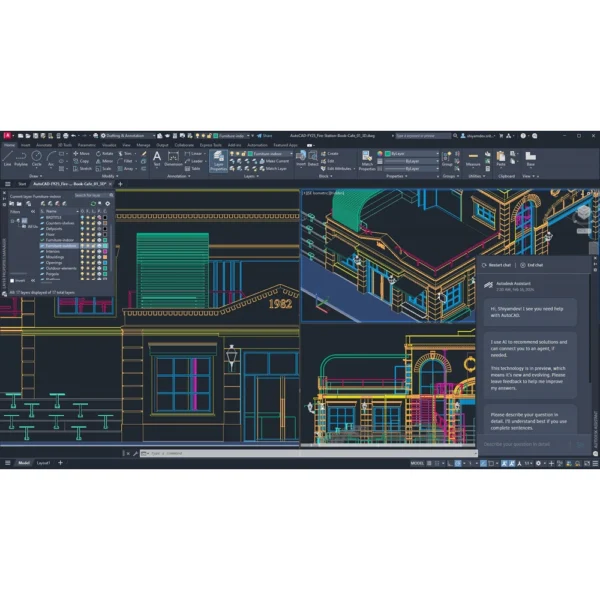Click the Insert block tool

tap(301, 158)
